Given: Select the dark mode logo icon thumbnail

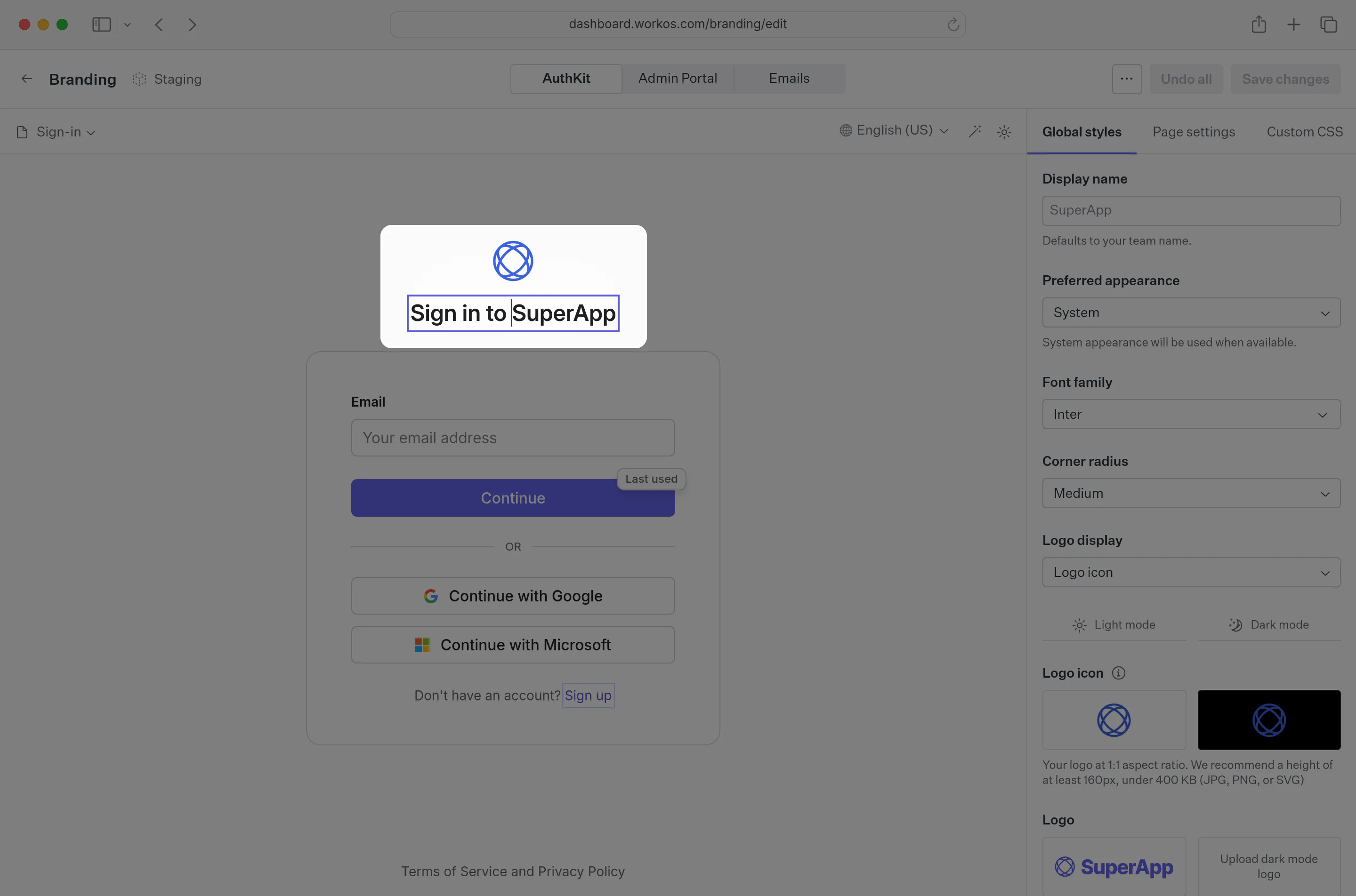Looking at the screenshot, I should pyautogui.click(x=1268, y=720).
